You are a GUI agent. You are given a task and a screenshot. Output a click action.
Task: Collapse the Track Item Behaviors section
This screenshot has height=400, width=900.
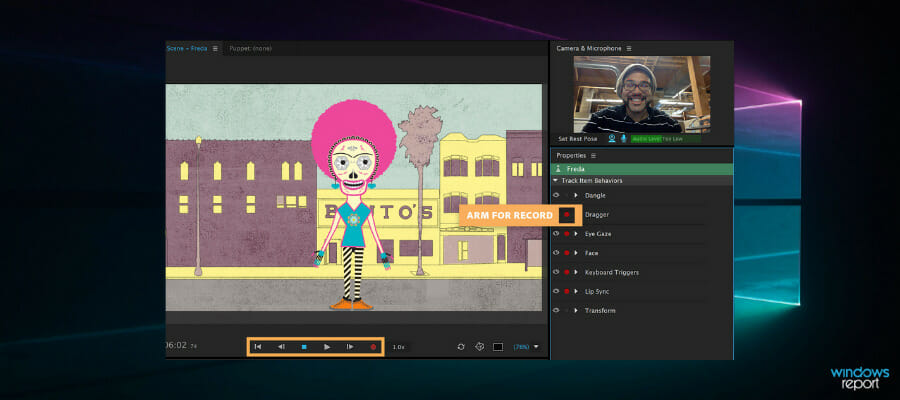click(556, 180)
